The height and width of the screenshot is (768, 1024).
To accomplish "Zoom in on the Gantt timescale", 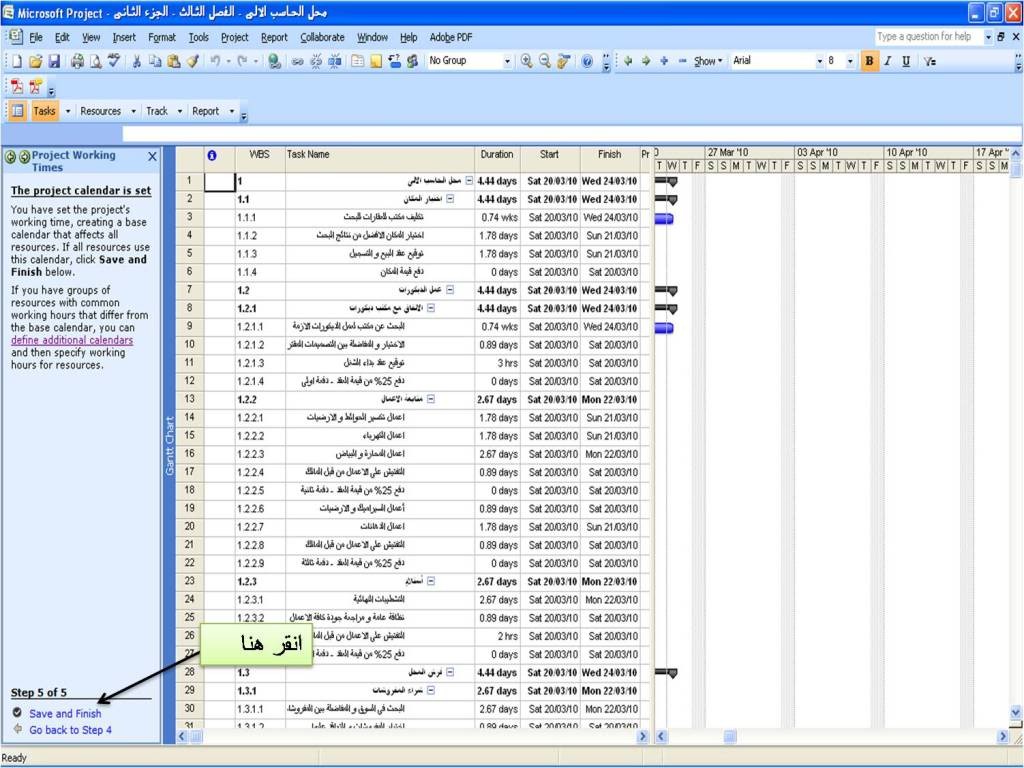I will click(x=526, y=61).
